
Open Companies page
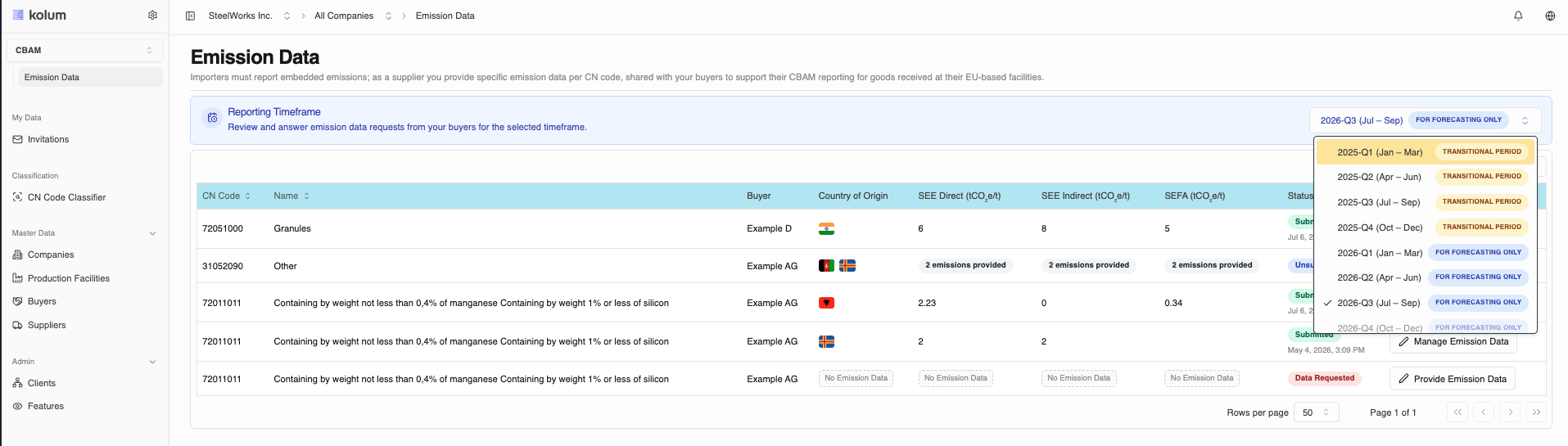pyautogui.click(x=51, y=255)
